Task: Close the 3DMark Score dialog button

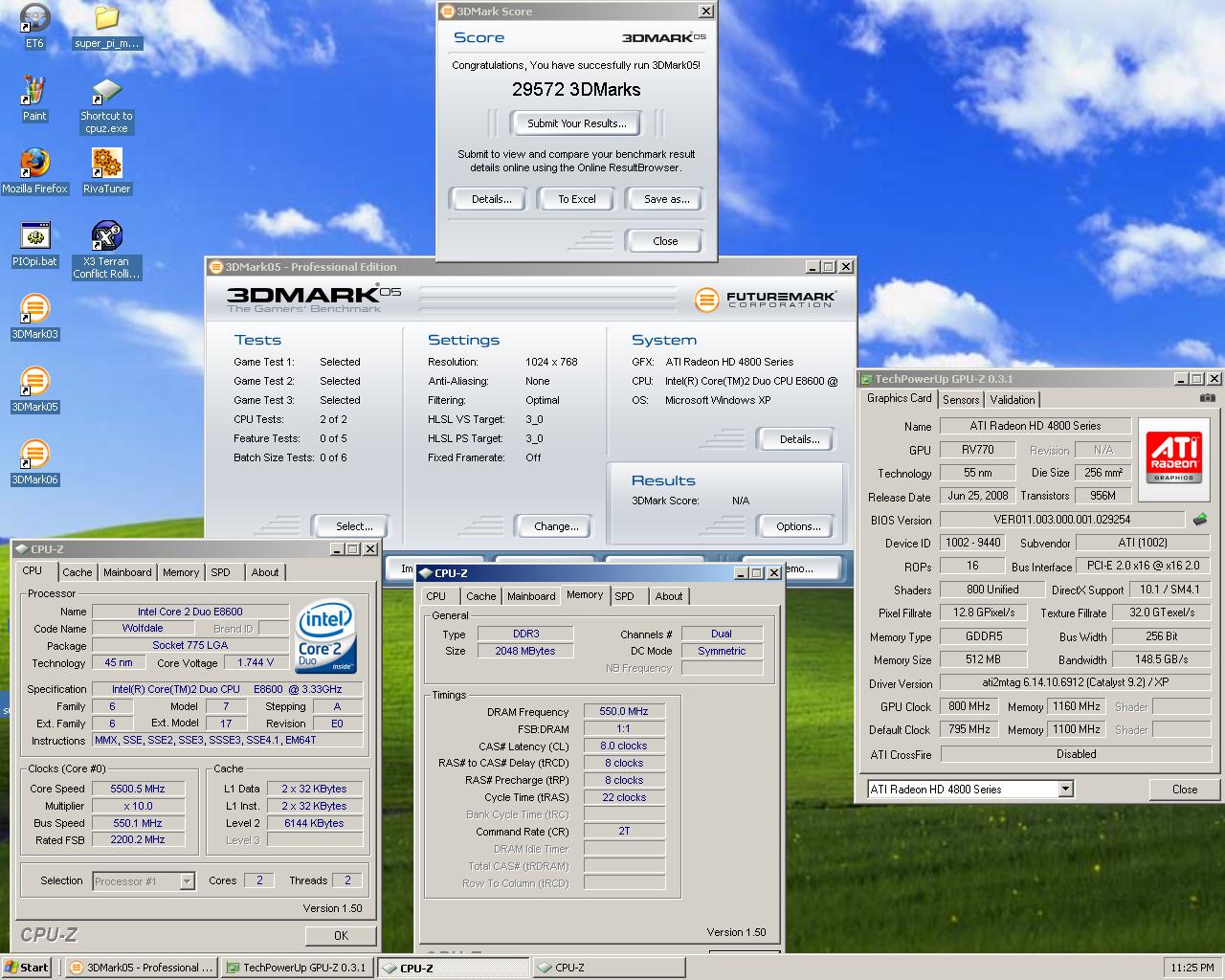Action: pyautogui.click(x=665, y=241)
